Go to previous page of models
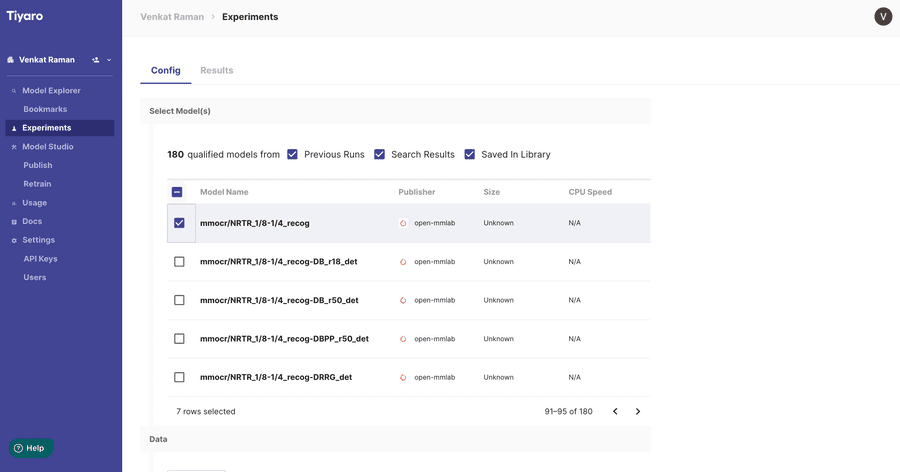The image size is (900, 472). (x=615, y=412)
